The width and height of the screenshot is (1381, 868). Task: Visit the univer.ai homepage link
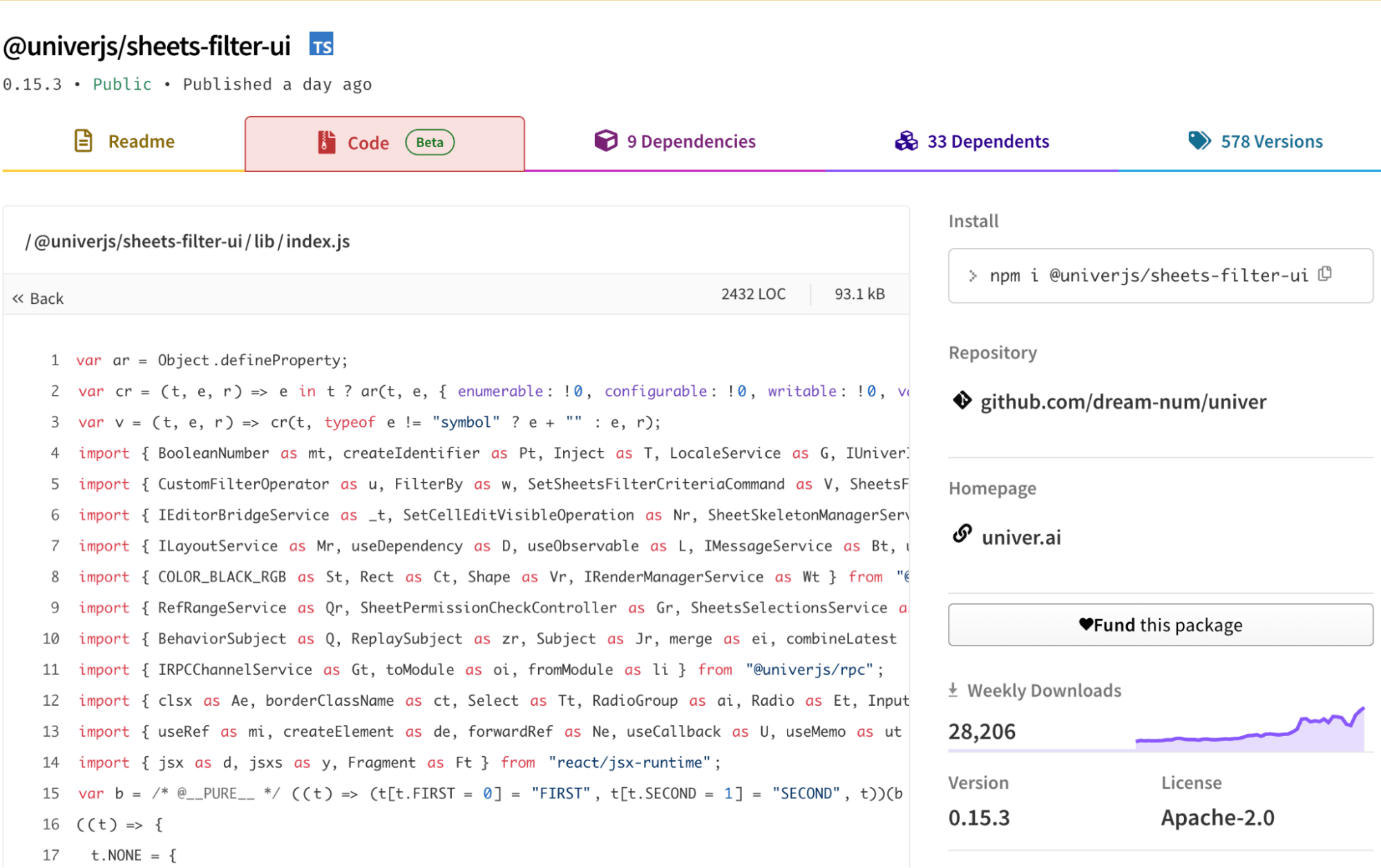click(x=1021, y=537)
